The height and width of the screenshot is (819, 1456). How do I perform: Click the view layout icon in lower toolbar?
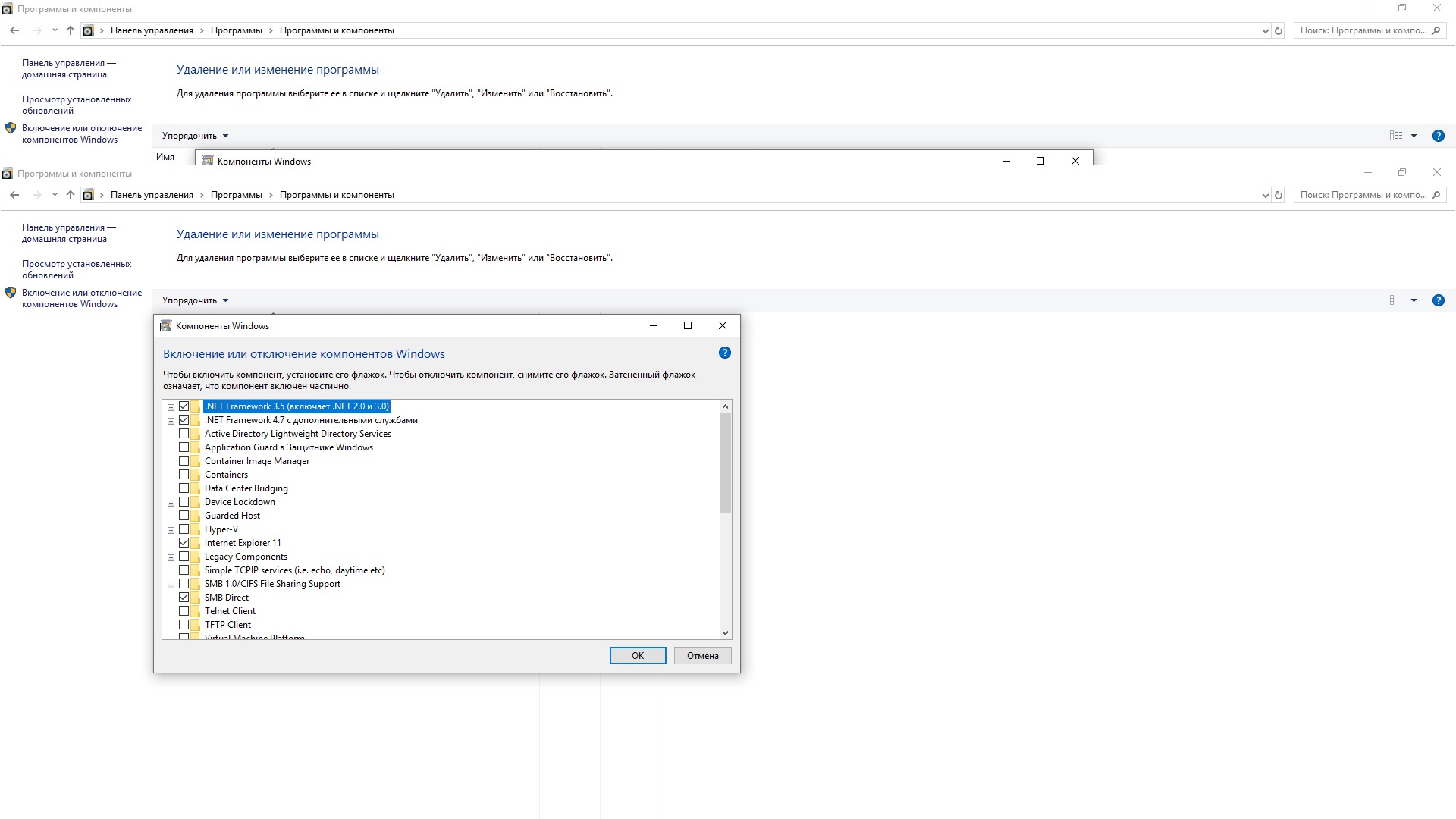[1396, 300]
